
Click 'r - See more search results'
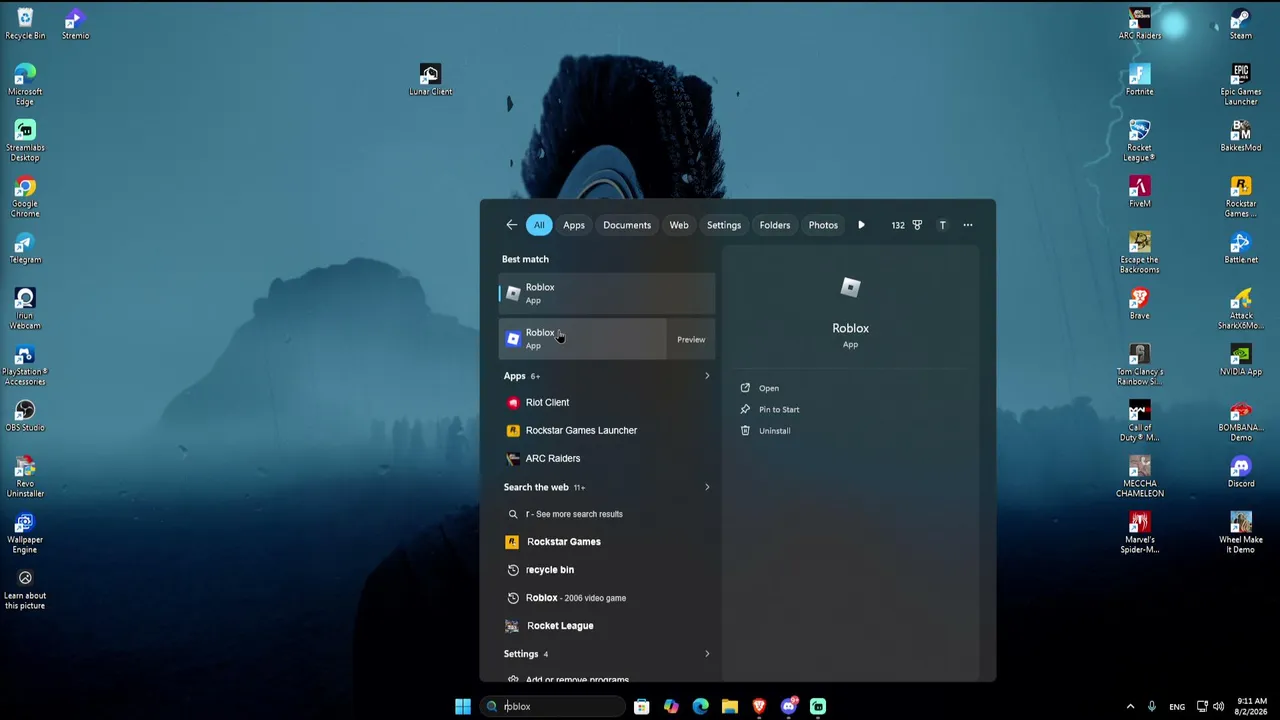[607, 514]
